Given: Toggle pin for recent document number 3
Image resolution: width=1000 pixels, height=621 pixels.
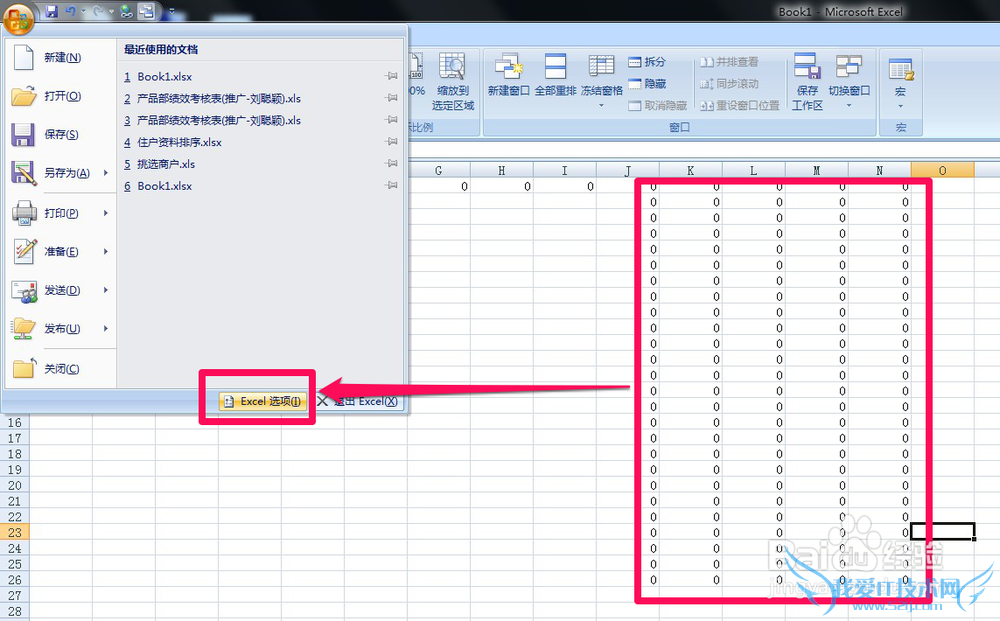Looking at the screenshot, I should coord(392,119).
